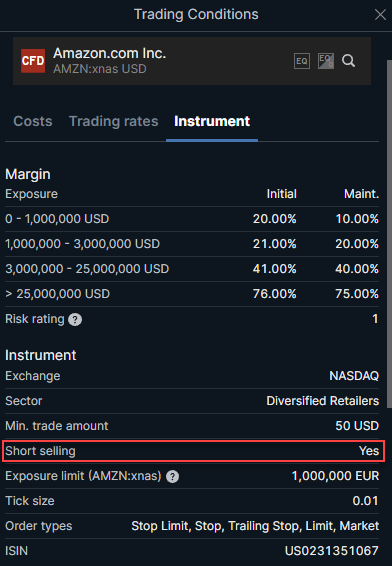Click the Amazon.com Inc. instrument name
This screenshot has height=566, width=392.
109,53
